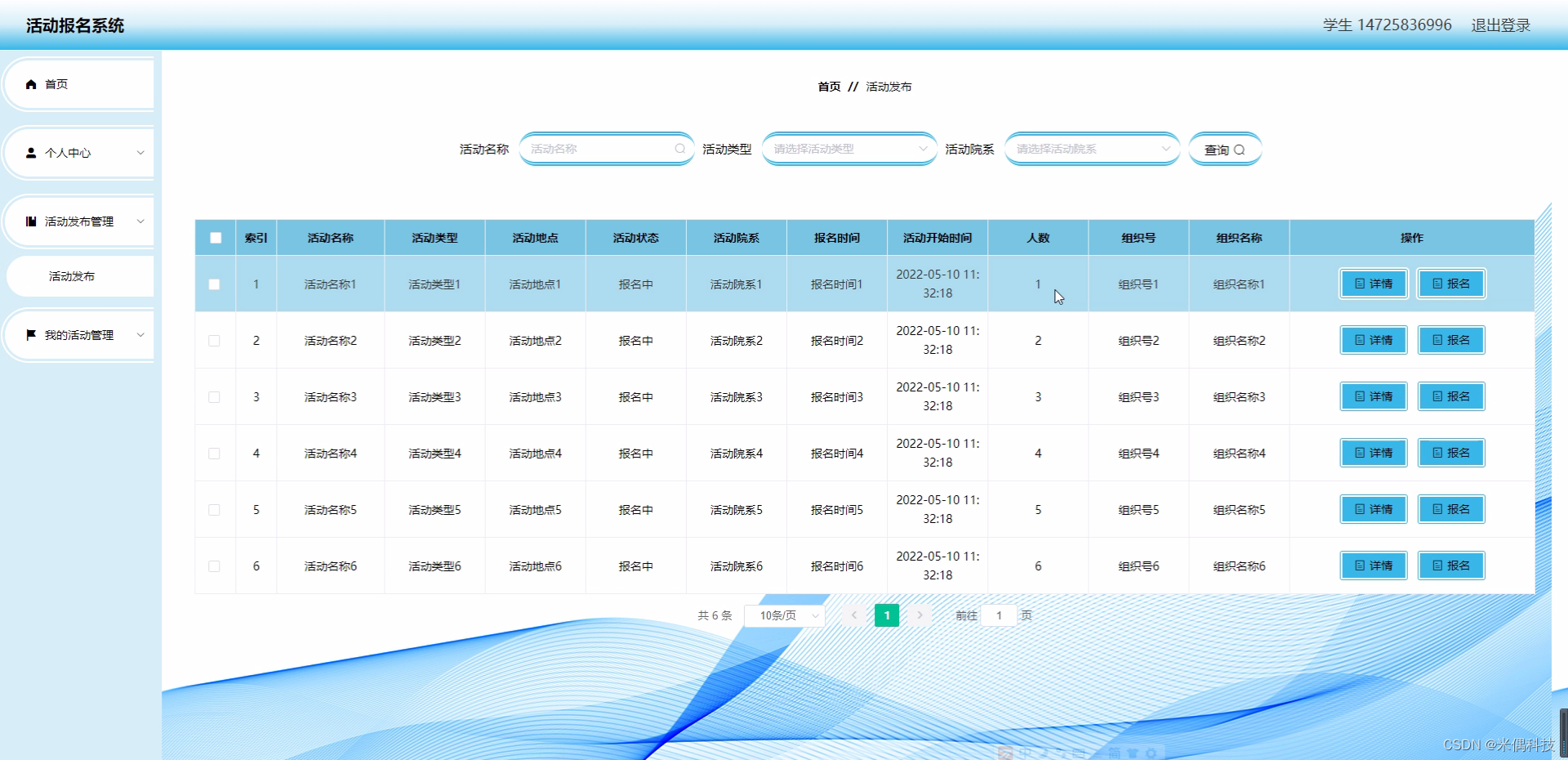The width and height of the screenshot is (1568, 760).
Task: Click the 前往 page number input field
Action: tap(1000, 615)
